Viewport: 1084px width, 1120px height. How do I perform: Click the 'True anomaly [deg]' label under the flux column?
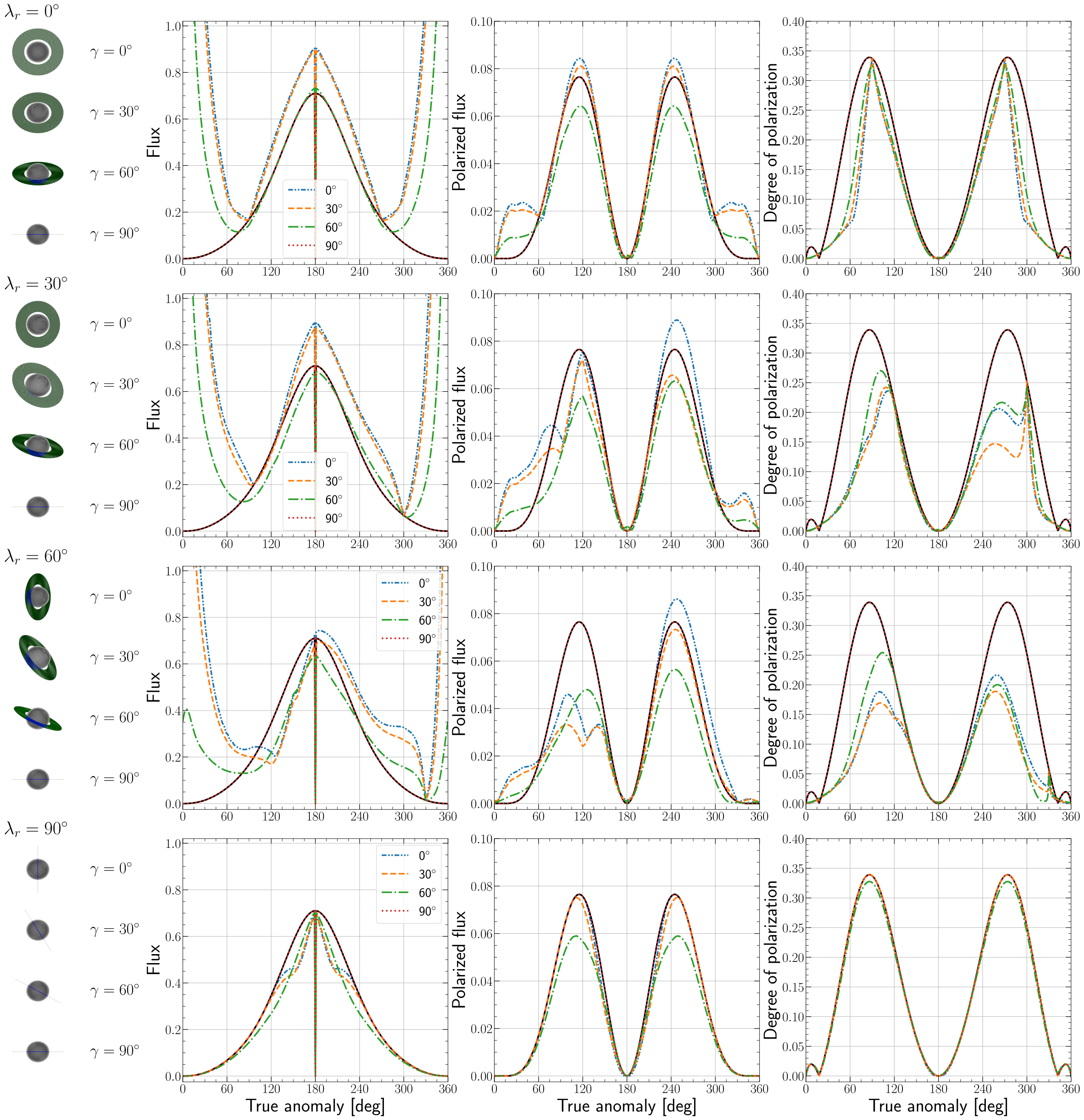(x=315, y=1106)
